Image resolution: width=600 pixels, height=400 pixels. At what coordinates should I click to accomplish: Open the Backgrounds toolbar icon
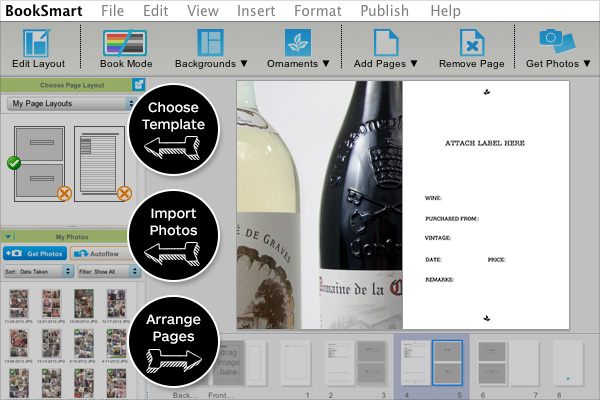pos(210,42)
